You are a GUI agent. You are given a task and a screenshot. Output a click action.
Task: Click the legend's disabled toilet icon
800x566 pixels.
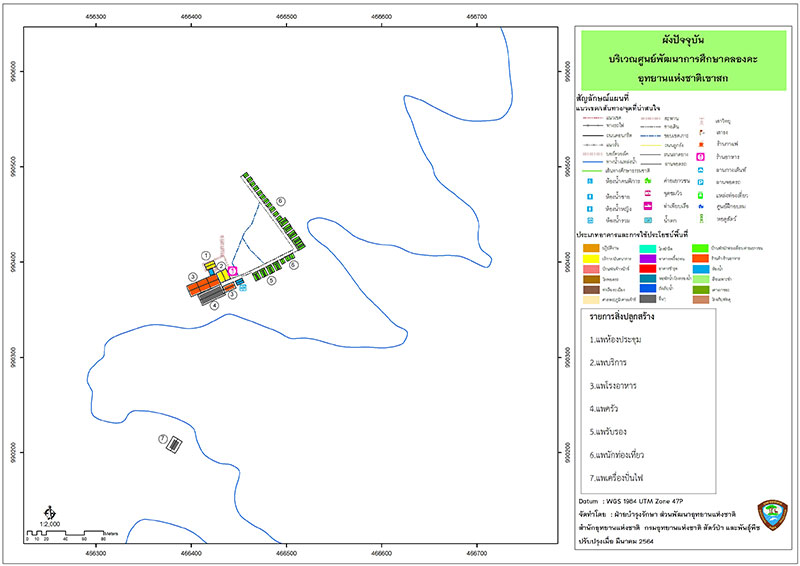(590, 181)
